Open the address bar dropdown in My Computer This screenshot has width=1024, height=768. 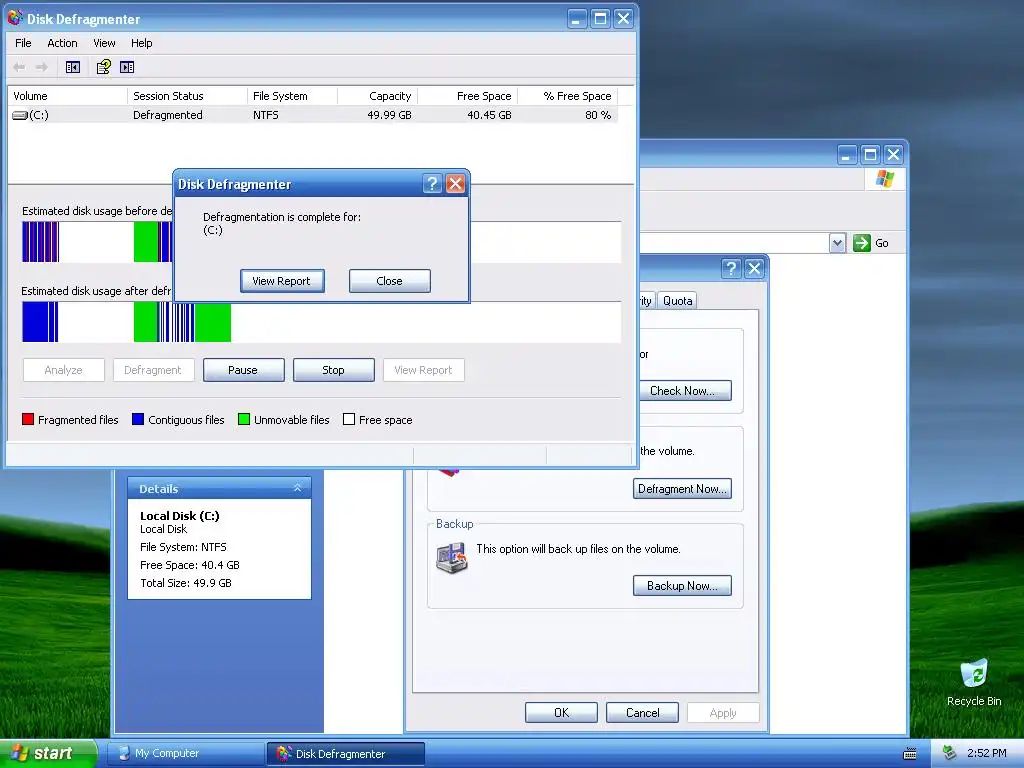pyautogui.click(x=837, y=243)
